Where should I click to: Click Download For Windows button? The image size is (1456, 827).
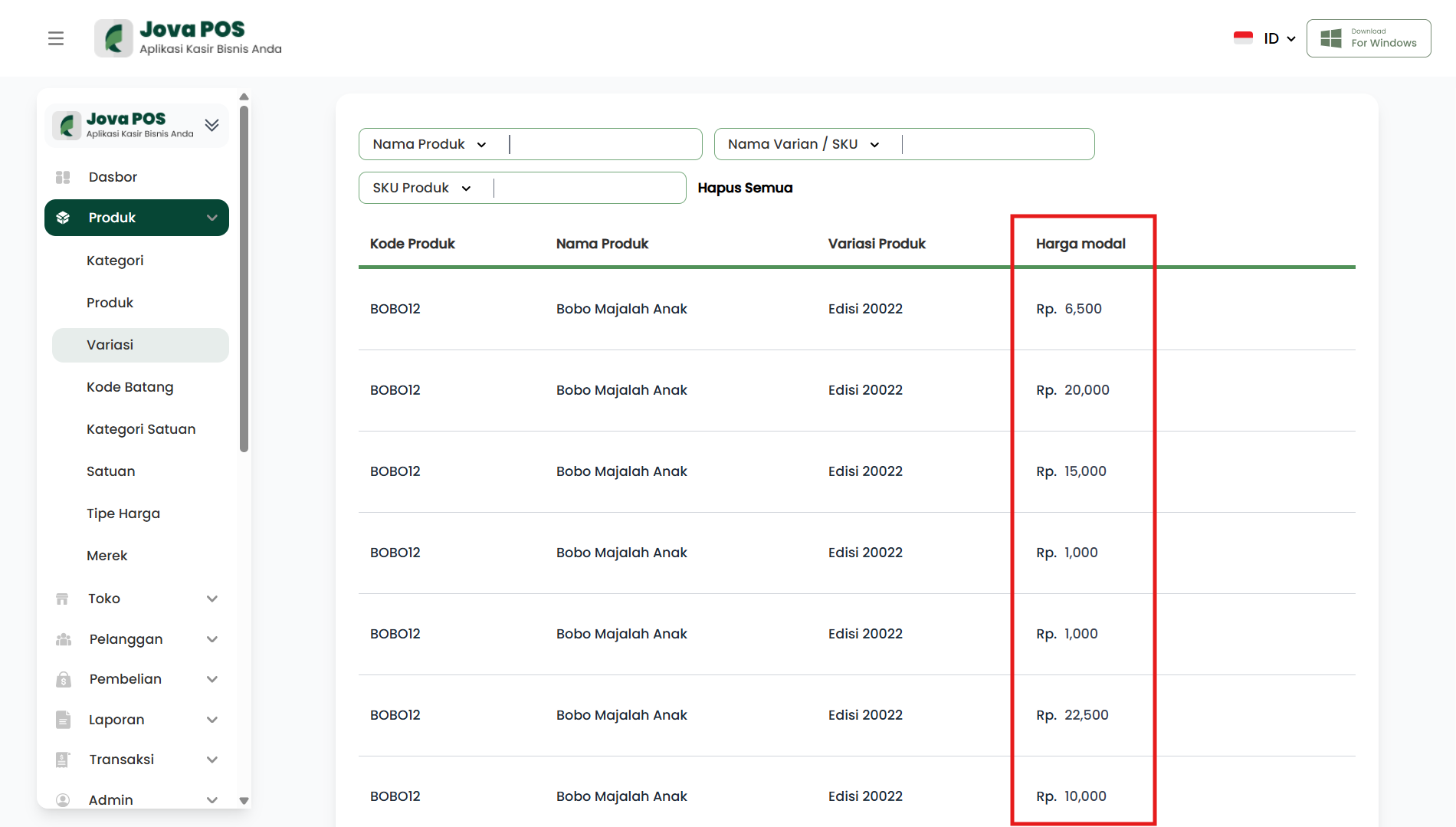[1369, 38]
